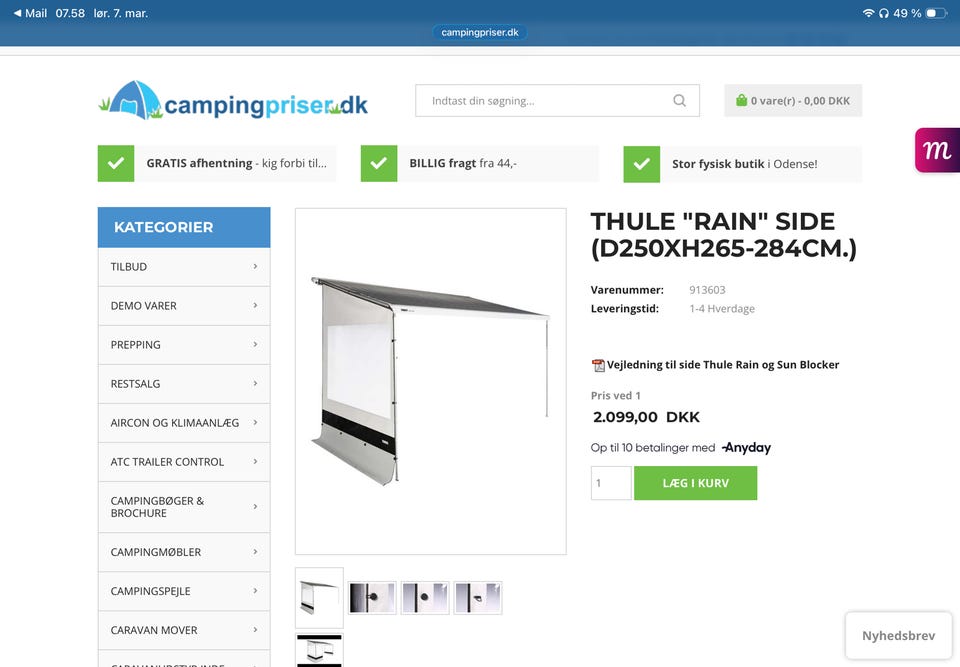Open the green shopping bag cart

741,100
